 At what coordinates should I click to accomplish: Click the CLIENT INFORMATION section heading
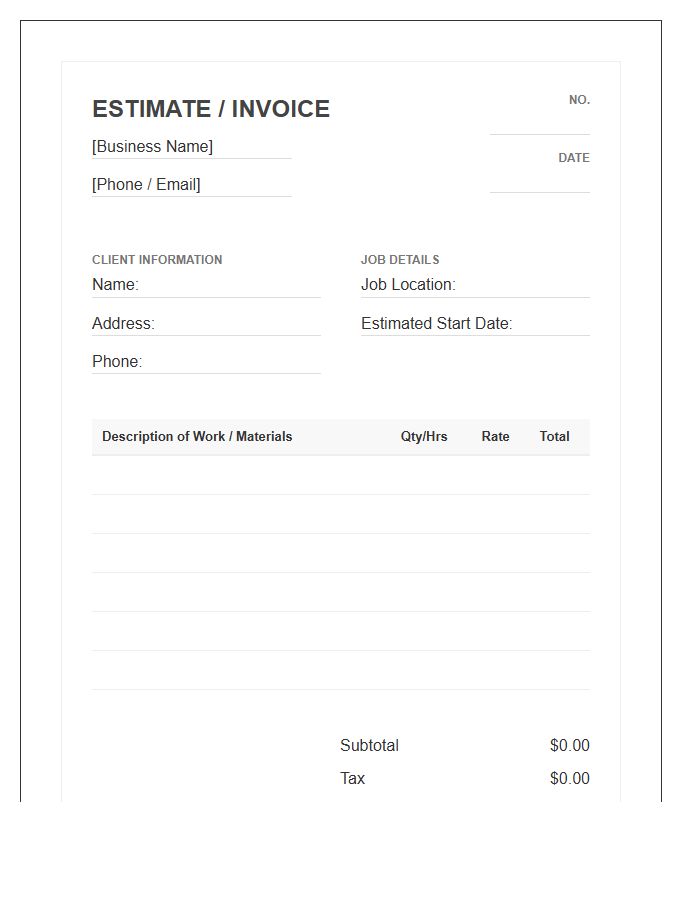[x=157, y=259]
